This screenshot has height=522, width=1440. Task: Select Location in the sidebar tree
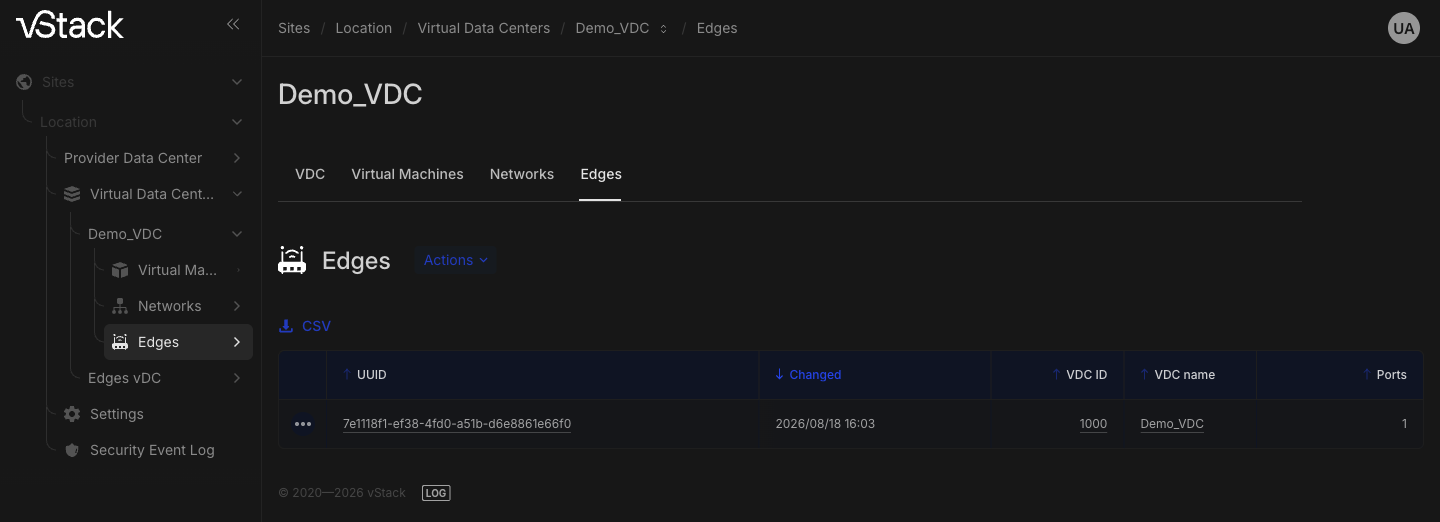[x=68, y=122]
